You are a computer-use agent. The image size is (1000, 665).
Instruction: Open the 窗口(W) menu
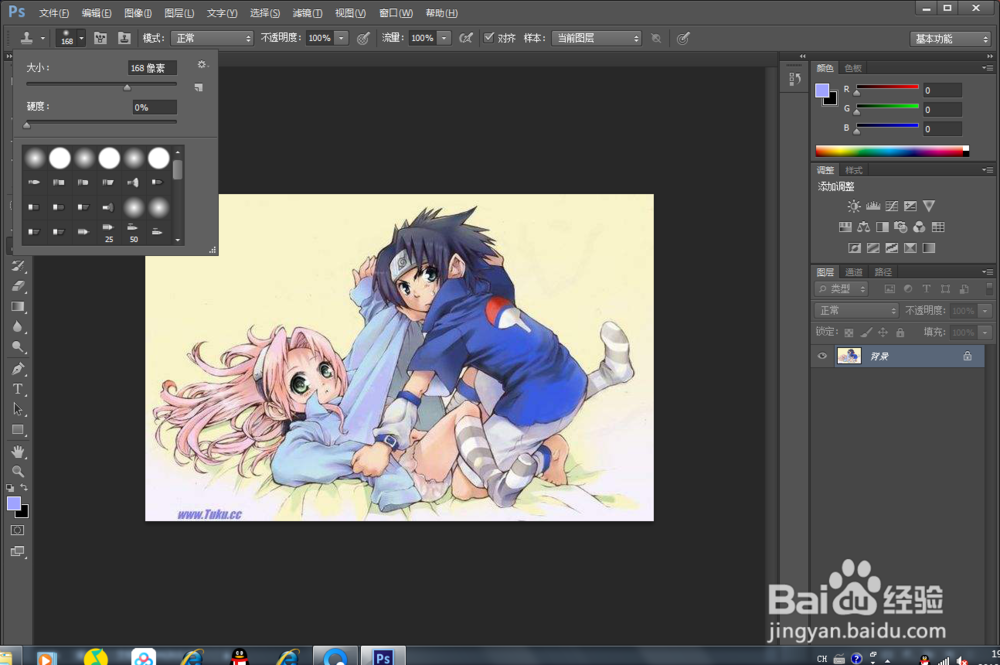click(395, 13)
